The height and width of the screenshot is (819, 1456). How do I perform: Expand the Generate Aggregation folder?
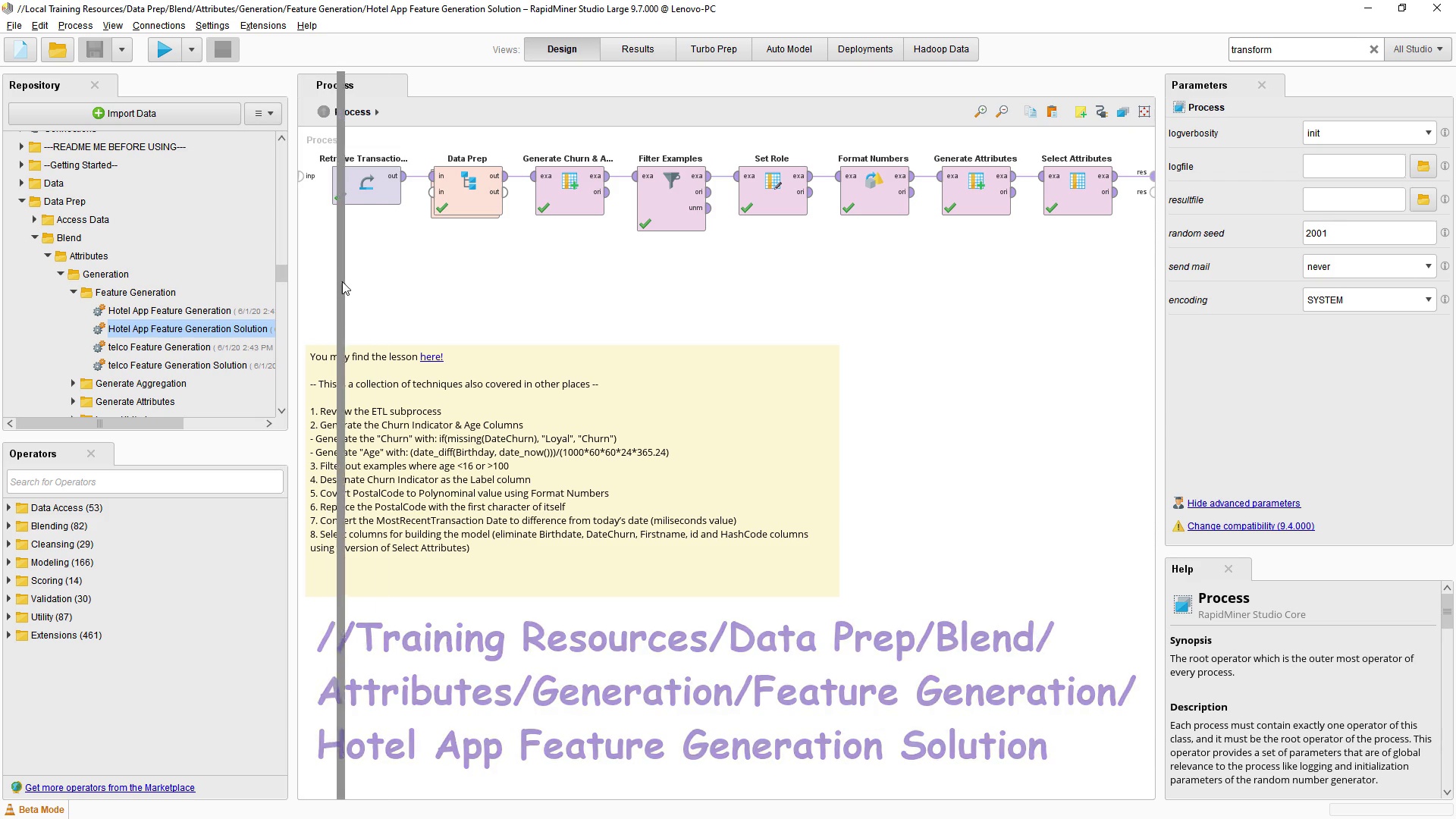[74, 384]
